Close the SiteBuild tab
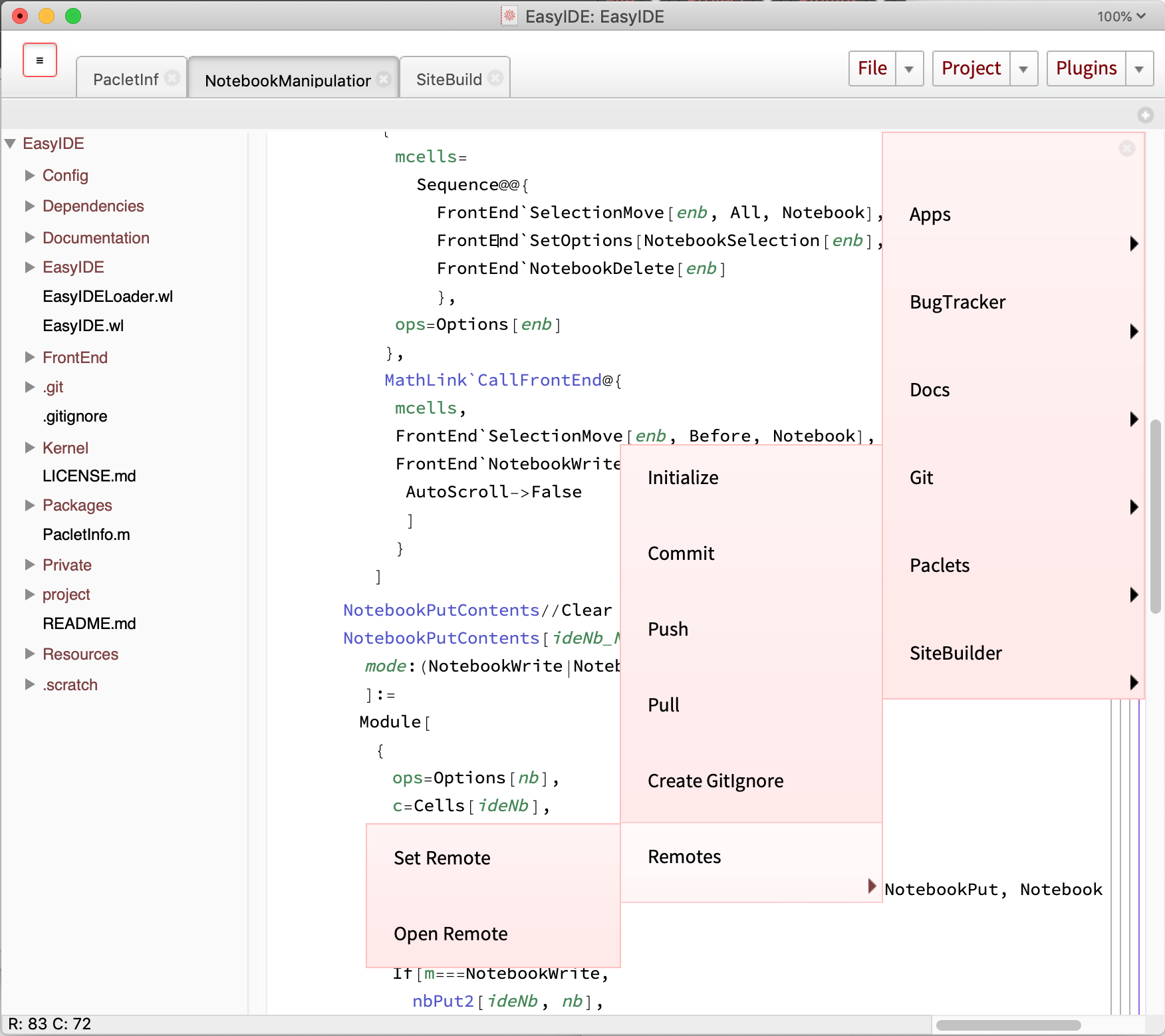The width and height of the screenshot is (1165, 1036). (x=495, y=78)
